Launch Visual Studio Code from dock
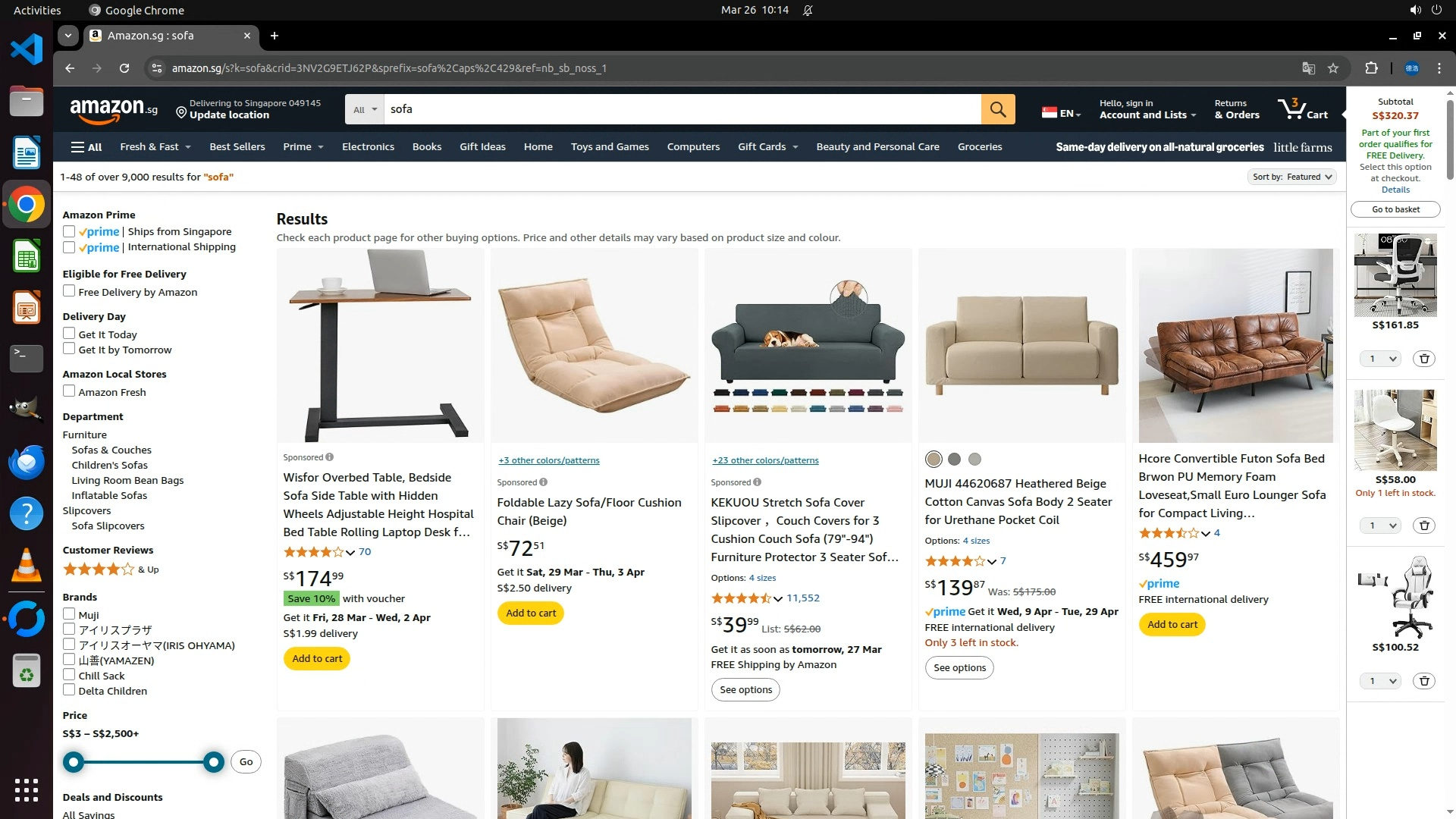Screen dimensions: 1456x819 tap(27, 49)
